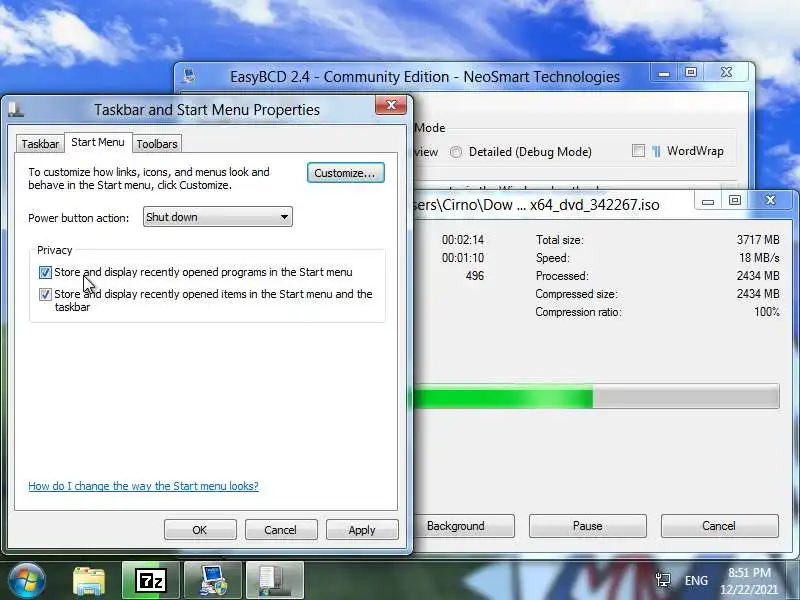Click OK in Taskbar Properties
800x600 pixels.
[x=200, y=530]
